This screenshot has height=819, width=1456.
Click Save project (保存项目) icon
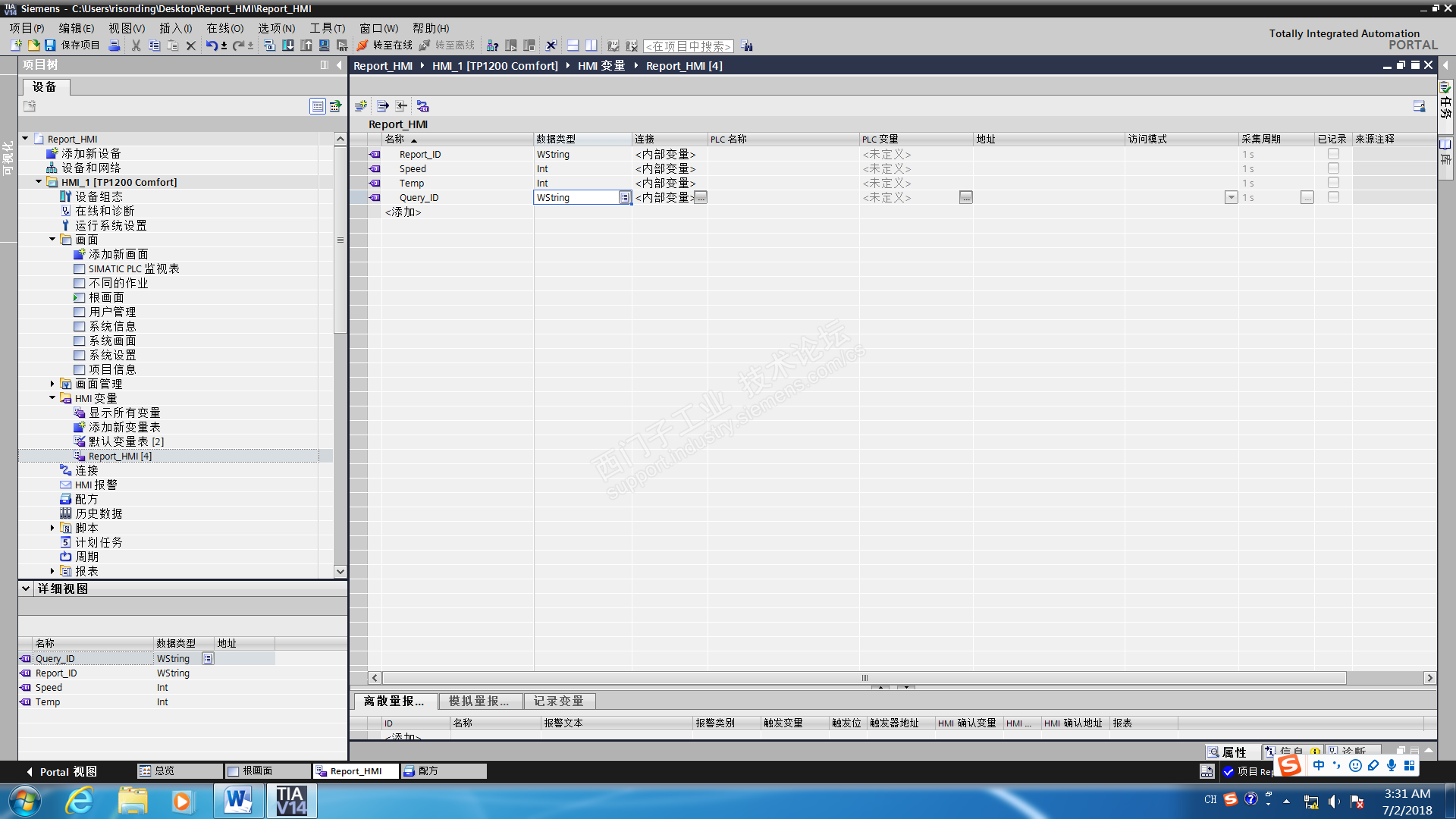(x=51, y=45)
